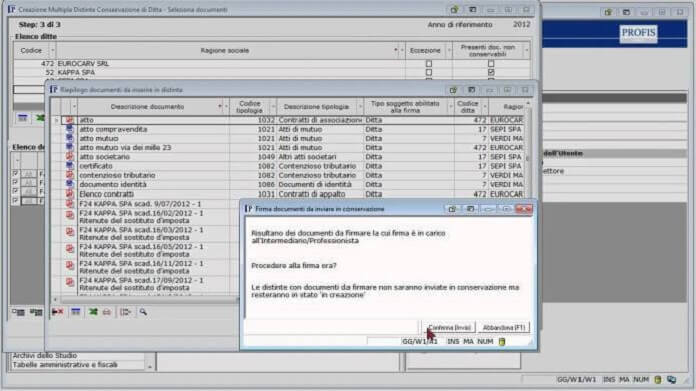Toggle 'Presenti doc. non conservabili' checkbox for KAPPA SPA

pyautogui.click(x=491, y=72)
